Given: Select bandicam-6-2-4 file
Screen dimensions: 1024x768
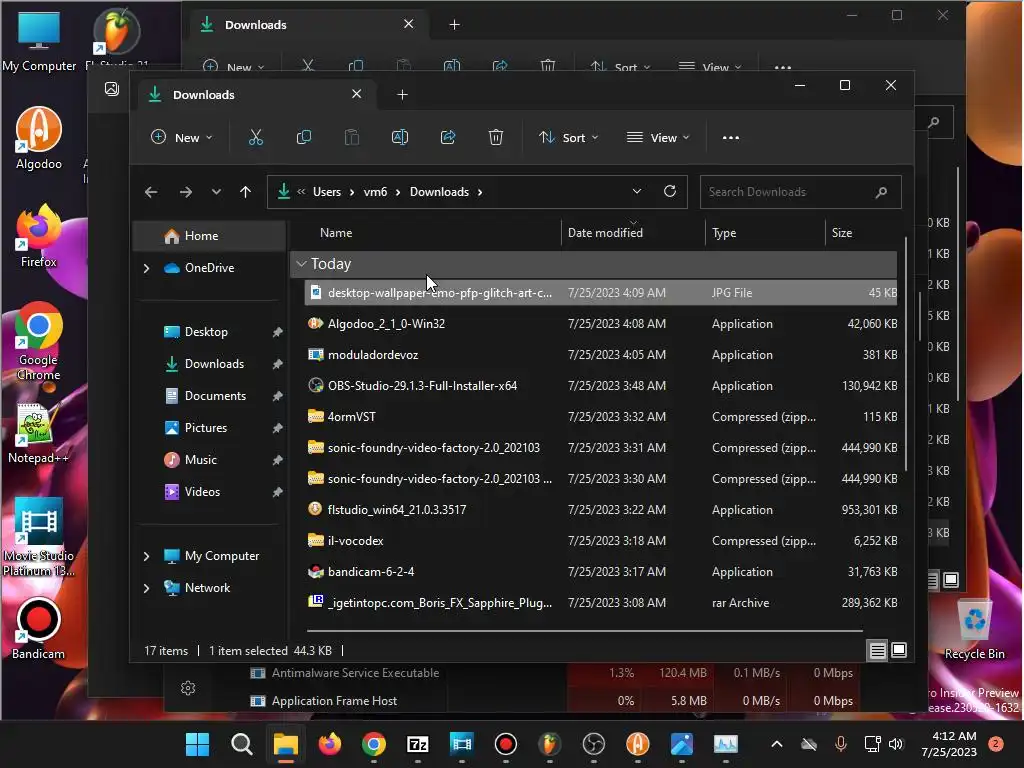Looking at the screenshot, I should [601, 572].
